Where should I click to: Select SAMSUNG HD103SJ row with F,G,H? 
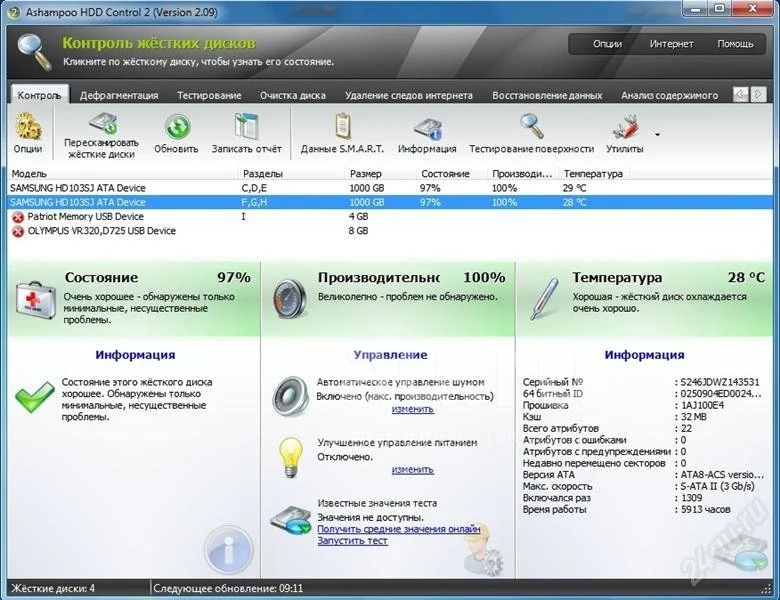(390, 202)
